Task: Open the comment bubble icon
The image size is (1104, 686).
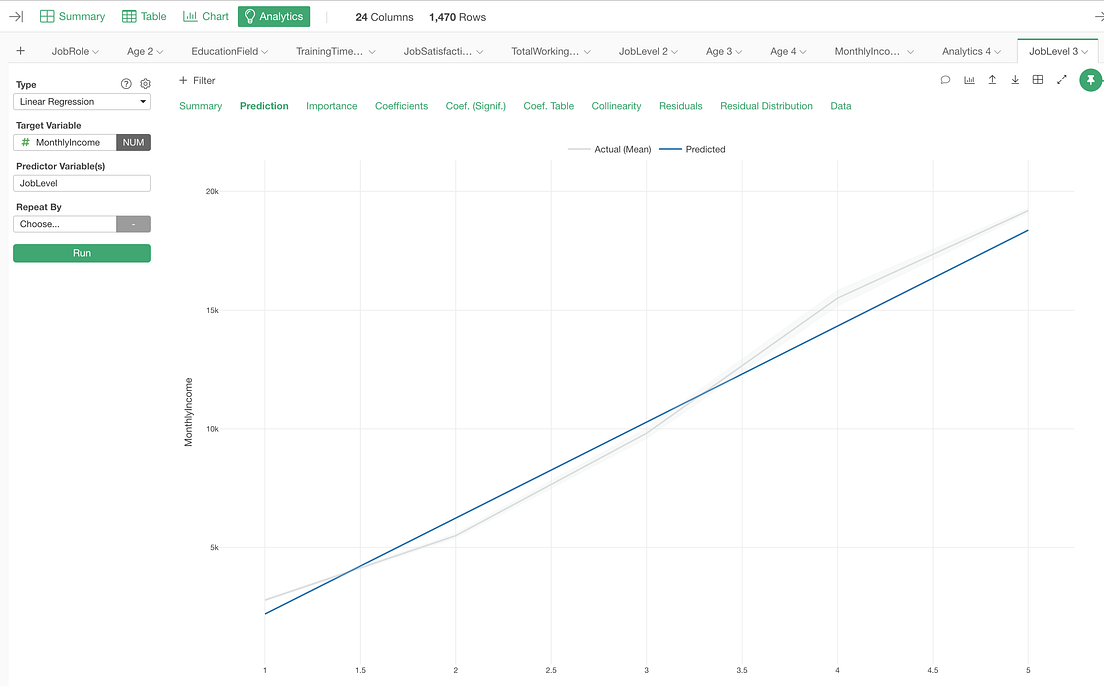Action: pos(944,79)
